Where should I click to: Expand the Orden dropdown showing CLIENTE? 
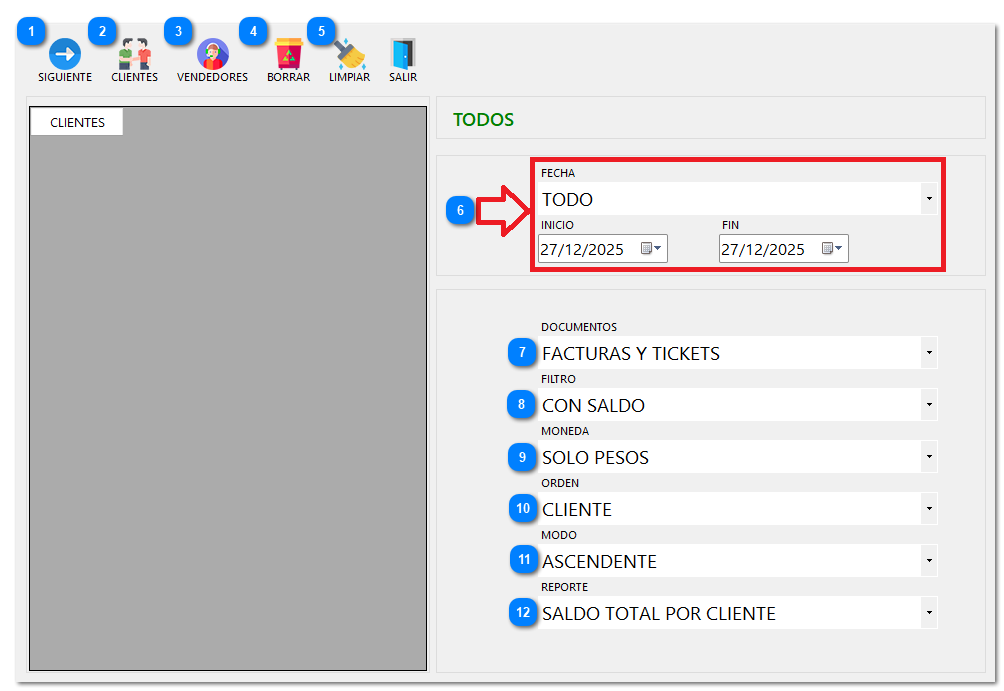click(x=929, y=509)
